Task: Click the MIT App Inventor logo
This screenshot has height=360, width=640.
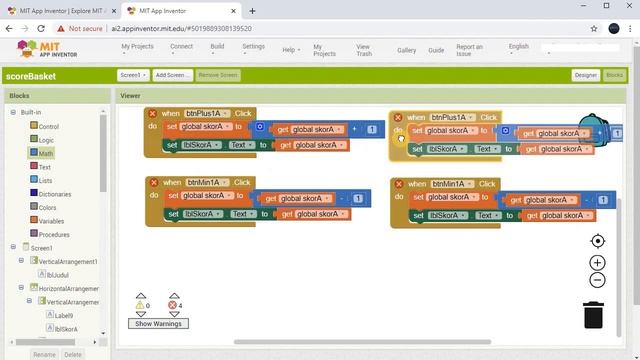Action: click(47, 49)
